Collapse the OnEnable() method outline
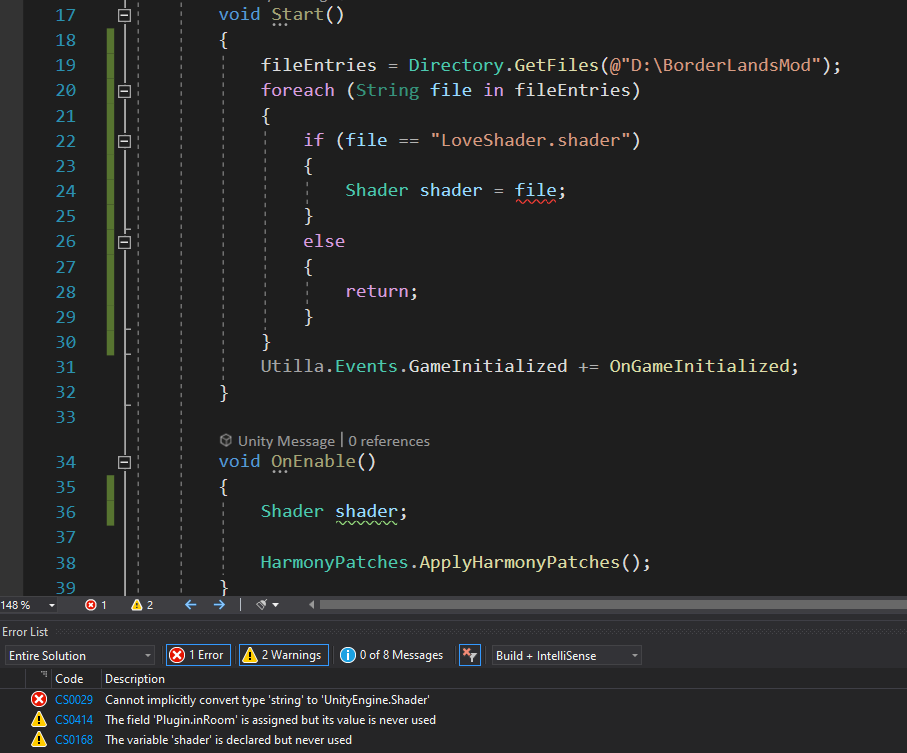 click(124, 462)
